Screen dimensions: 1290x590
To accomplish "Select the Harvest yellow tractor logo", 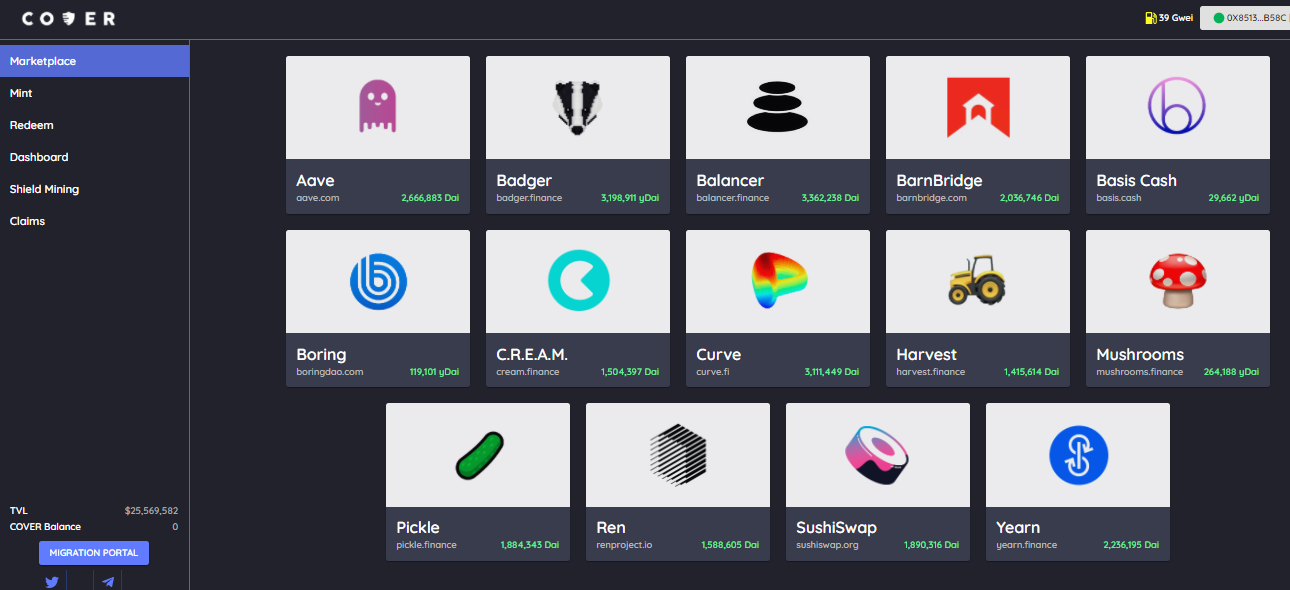I will 978,281.
